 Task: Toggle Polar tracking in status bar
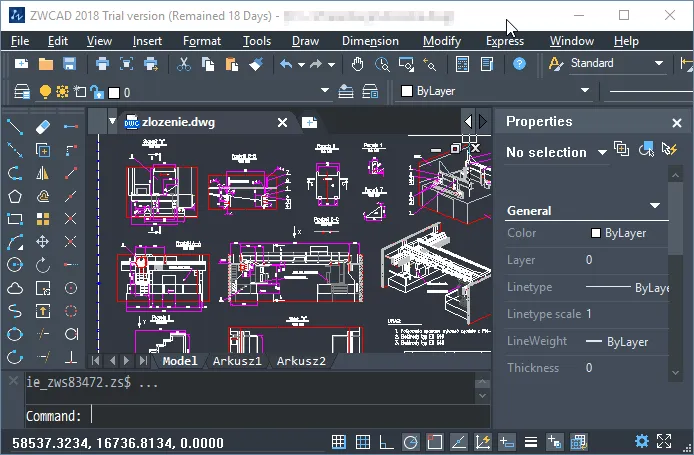411,441
